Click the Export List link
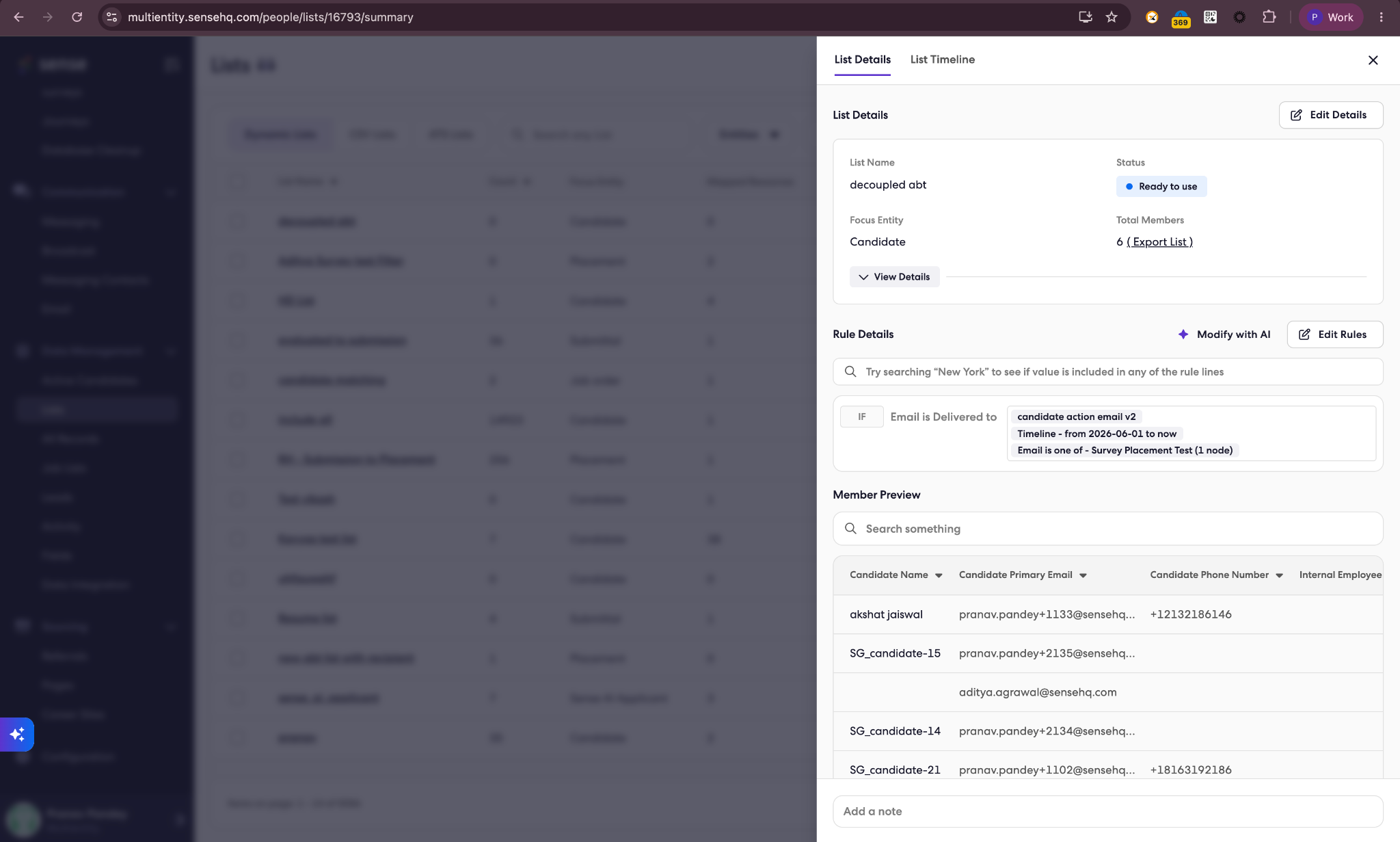Viewport: 1400px width, 842px height. (x=1159, y=241)
